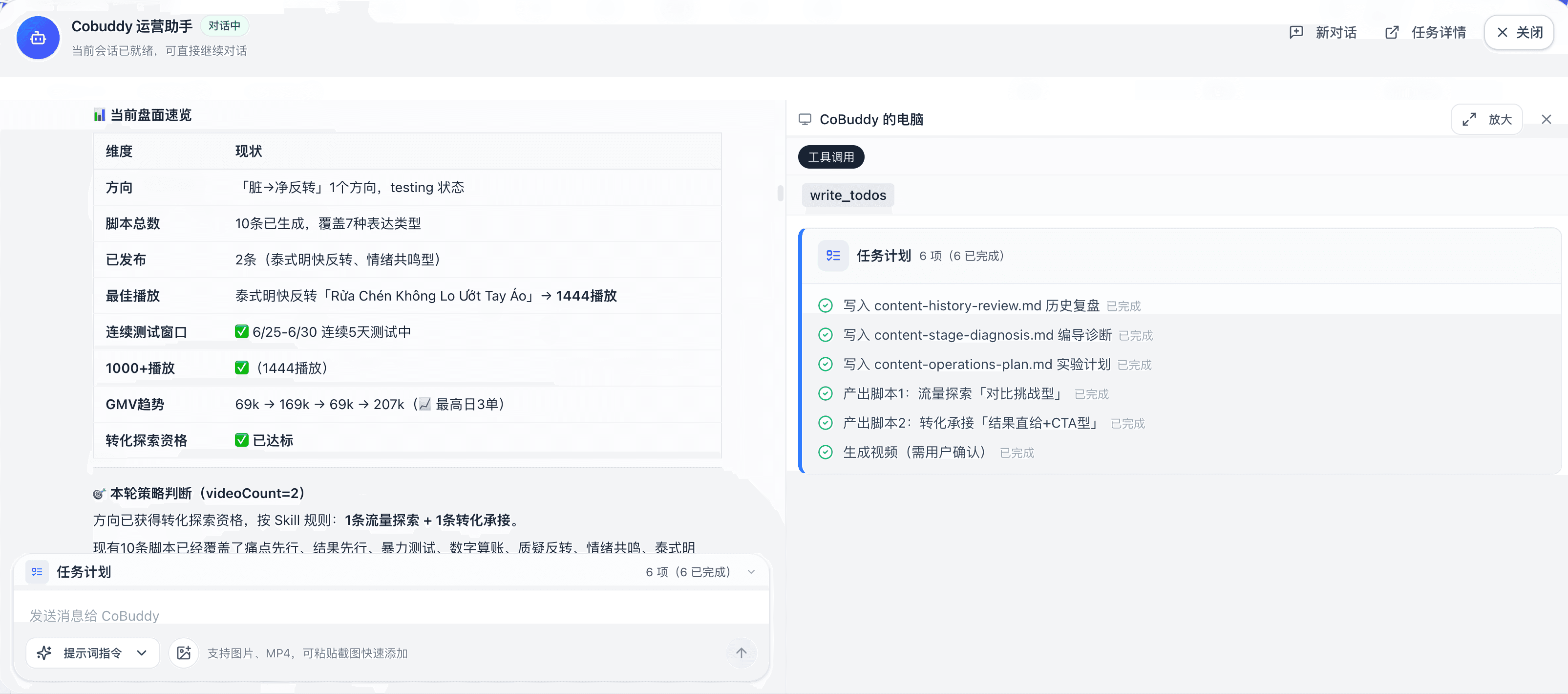Click the check icon for content-history-review.md task
The height and width of the screenshot is (694, 1568).
point(826,305)
